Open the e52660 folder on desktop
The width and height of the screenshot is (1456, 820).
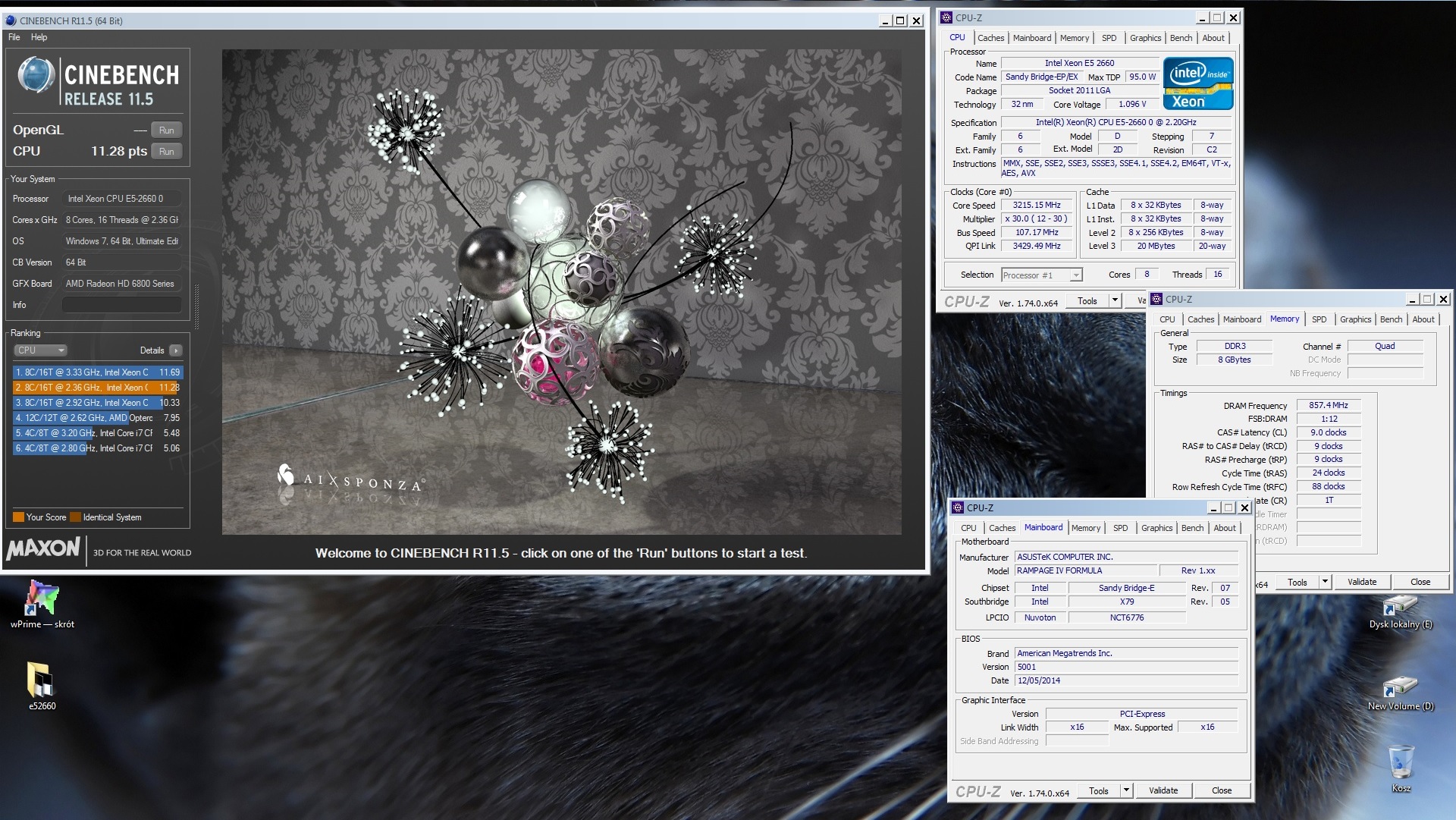tap(41, 686)
